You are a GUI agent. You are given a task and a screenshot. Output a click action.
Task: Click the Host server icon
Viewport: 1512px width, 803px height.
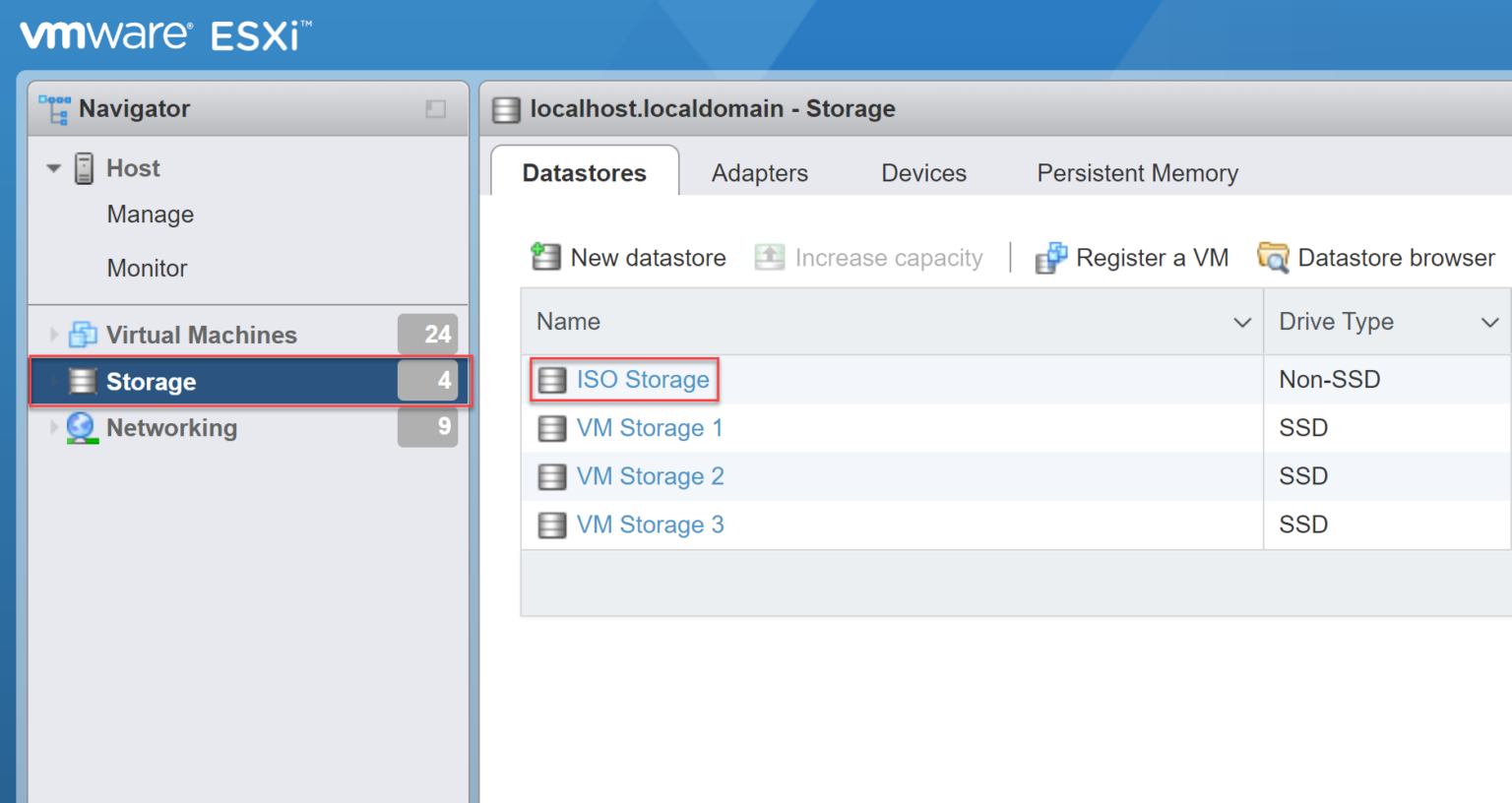tap(85, 168)
